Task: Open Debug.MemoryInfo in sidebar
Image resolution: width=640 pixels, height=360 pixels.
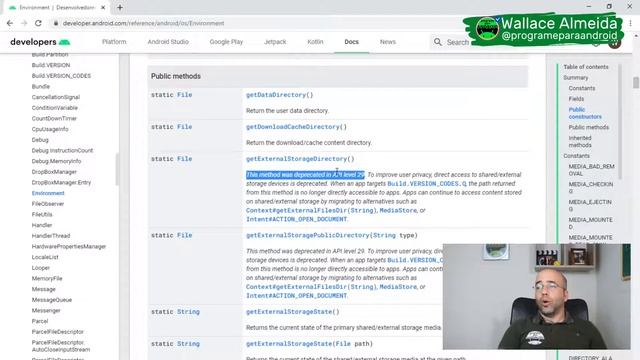Action: 56,161
